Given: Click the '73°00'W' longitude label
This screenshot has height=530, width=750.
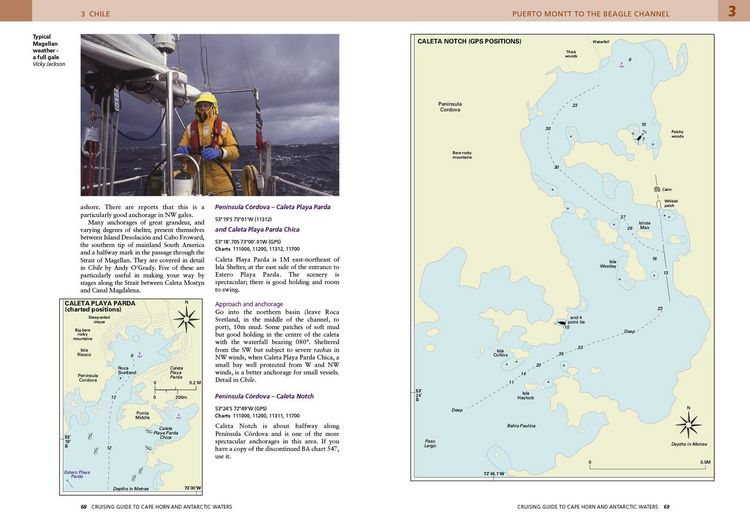Looking at the screenshot, I should [x=192, y=488].
